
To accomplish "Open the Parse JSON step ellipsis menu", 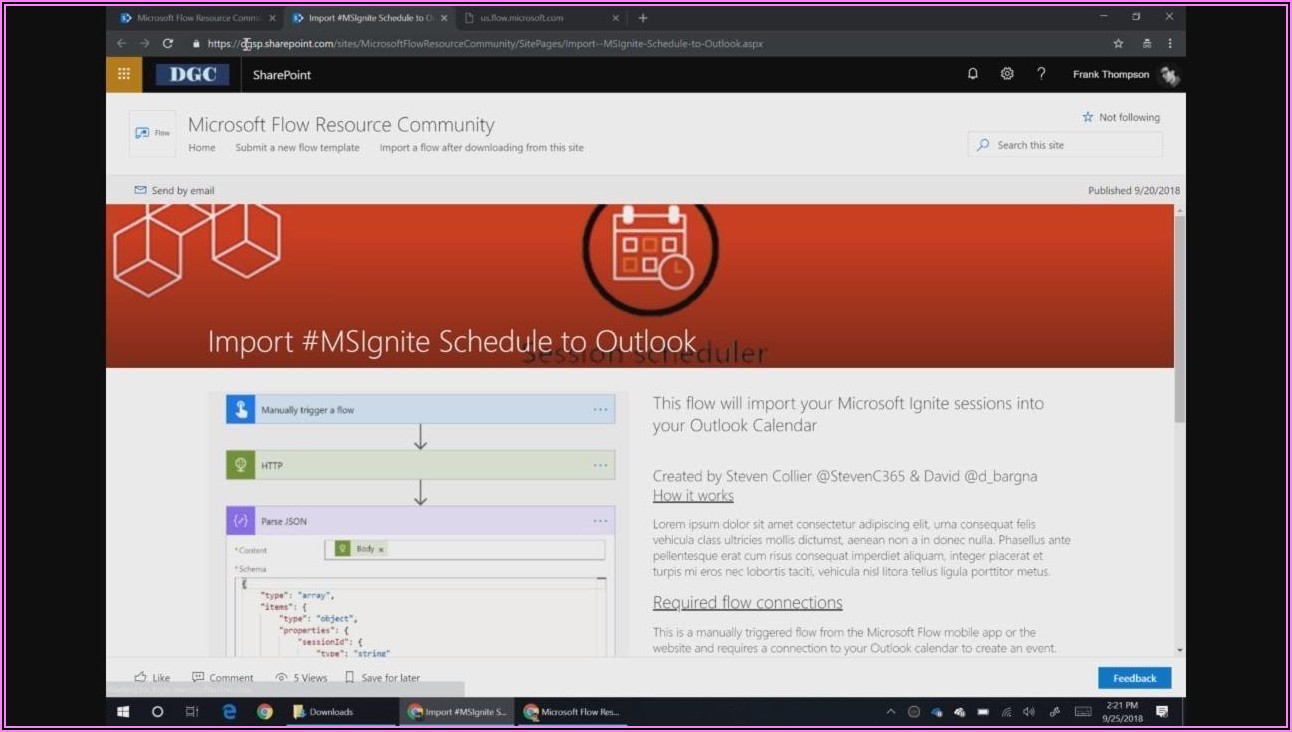I will [x=600, y=521].
